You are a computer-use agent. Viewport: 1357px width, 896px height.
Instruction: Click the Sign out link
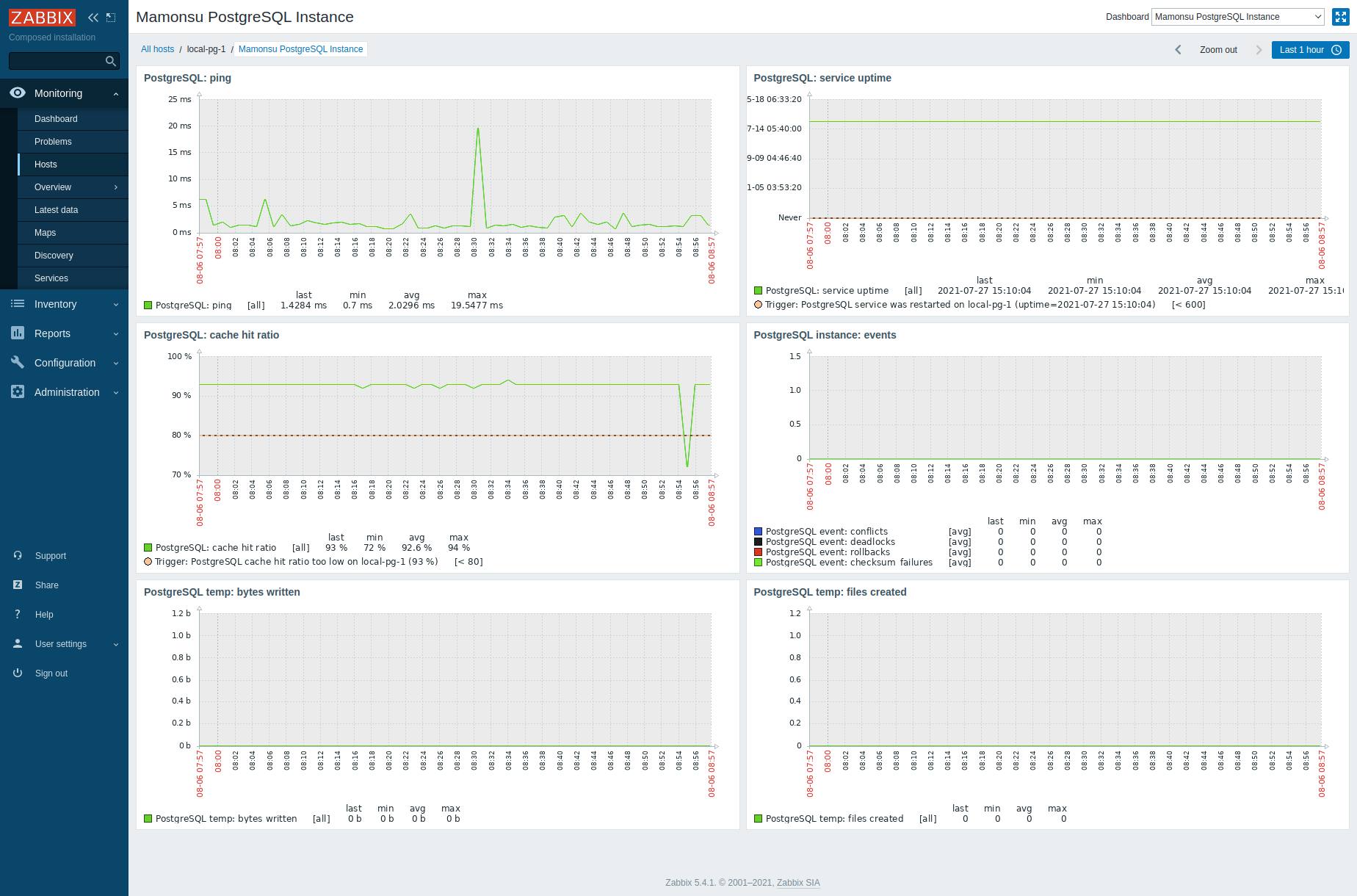point(51,673)
